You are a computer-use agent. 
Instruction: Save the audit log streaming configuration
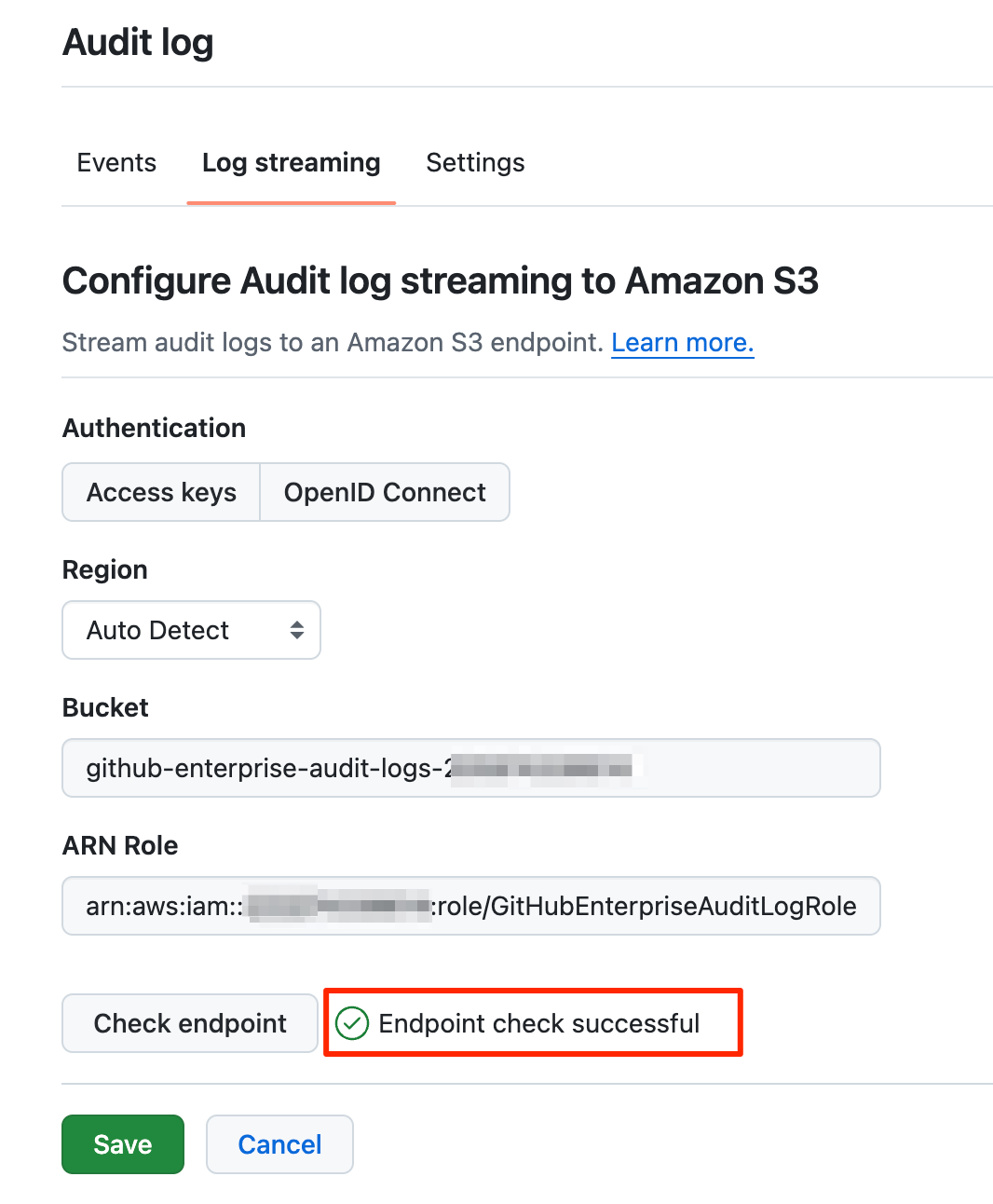pyautogui.click(x=123, y=1144)
